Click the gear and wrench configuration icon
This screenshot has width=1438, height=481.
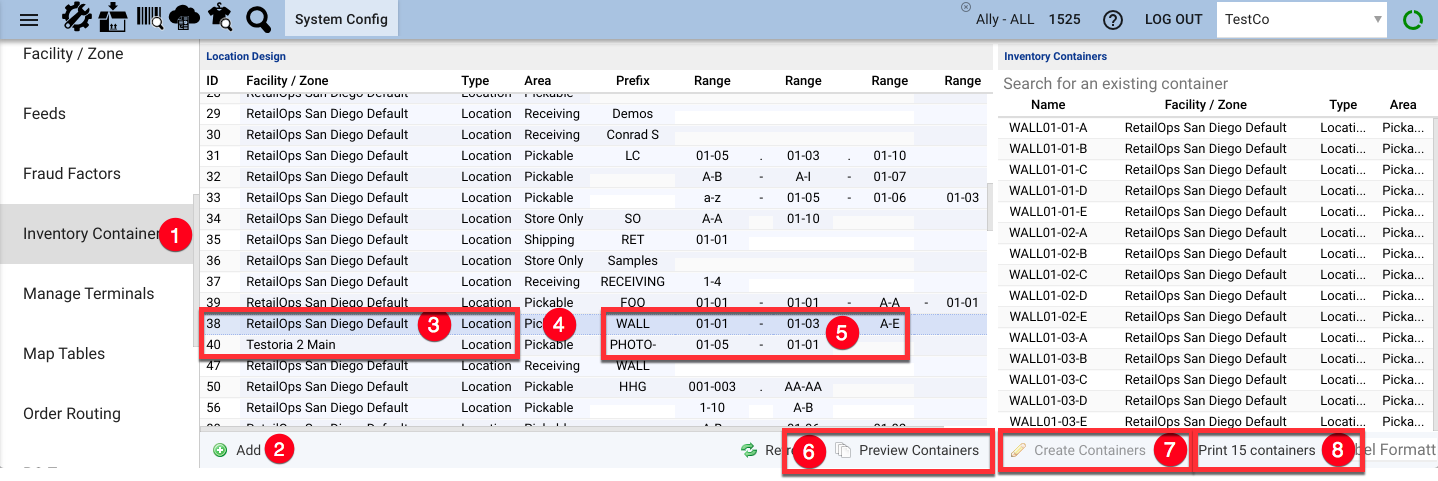click(x=77, y=19)
